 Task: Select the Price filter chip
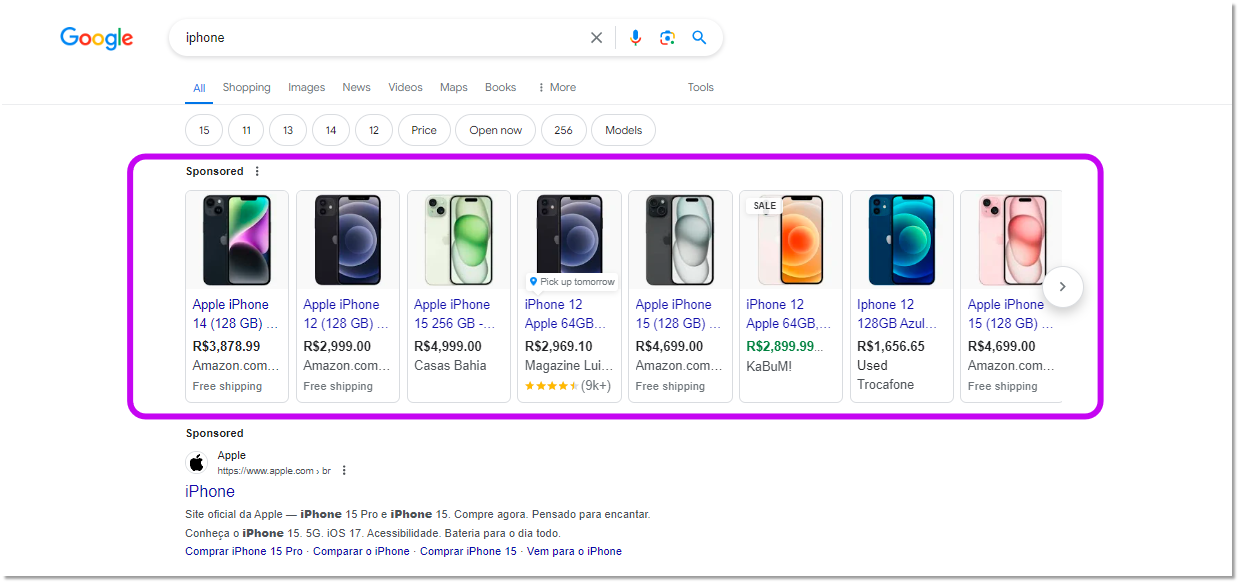pyautogui.click(x=424, y=130)
